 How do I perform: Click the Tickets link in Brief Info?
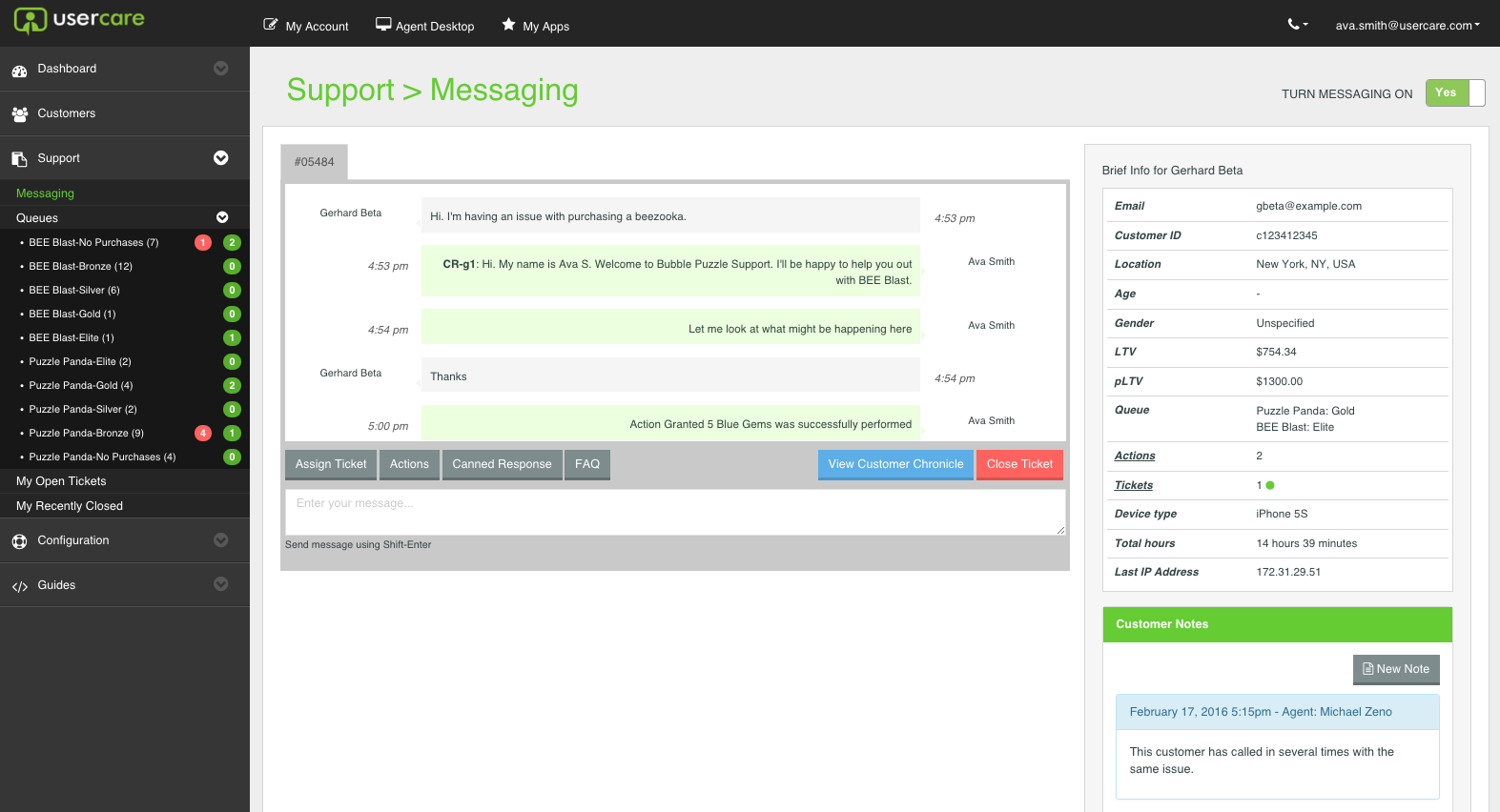click(x=1134, y=485)
